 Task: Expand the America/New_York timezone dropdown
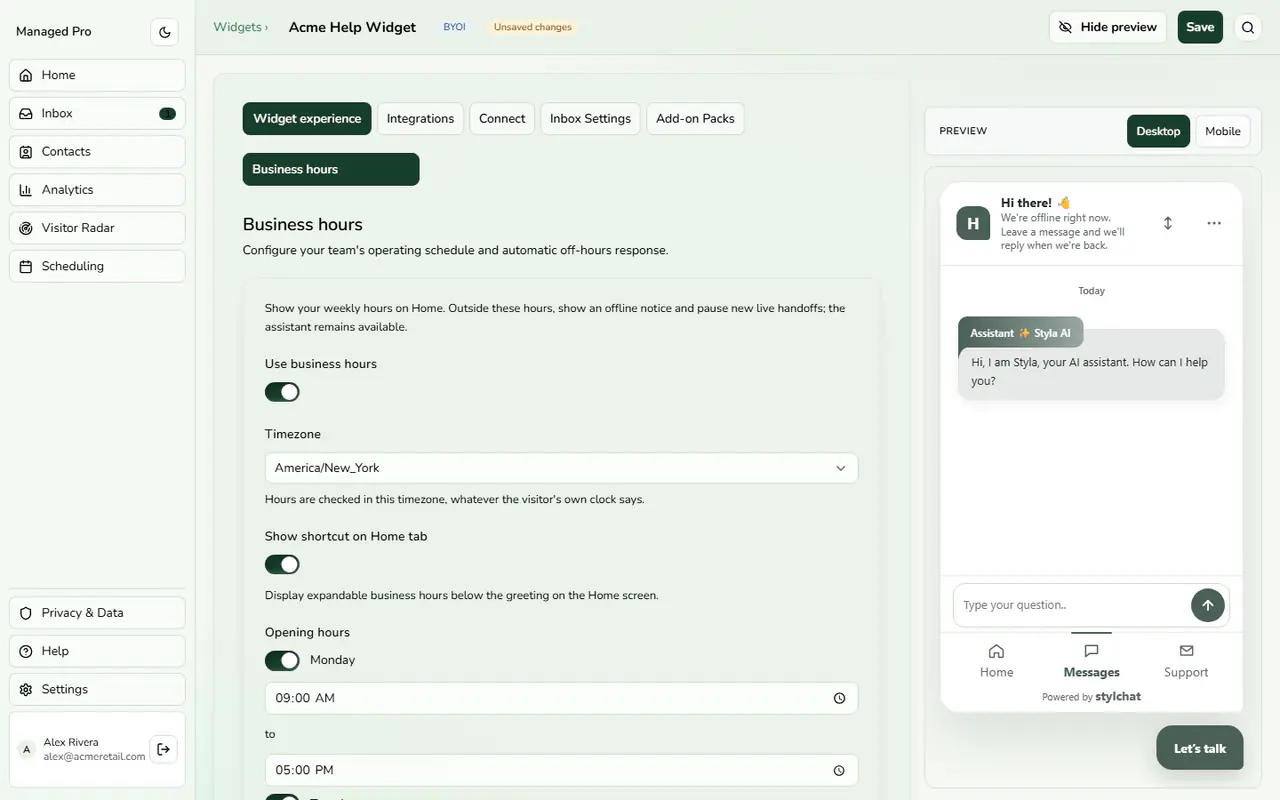click(561, 468)
